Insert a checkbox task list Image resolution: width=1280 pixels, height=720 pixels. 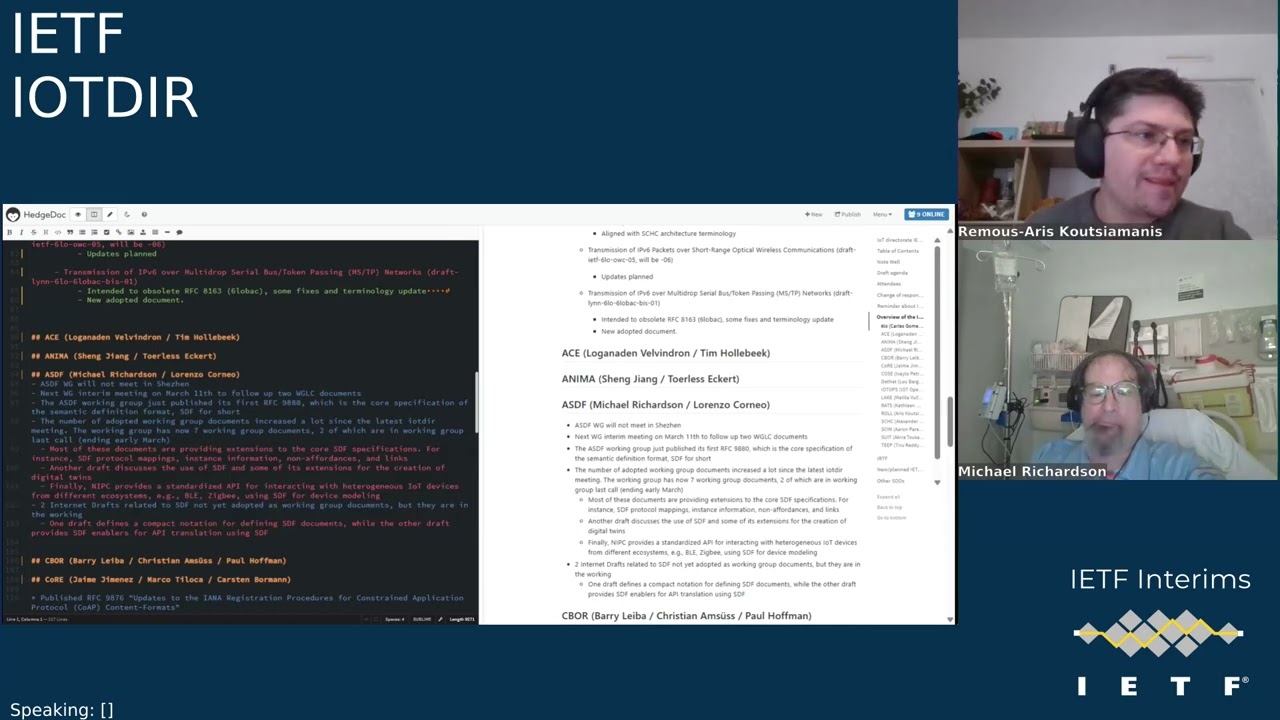tap(106, 232)
